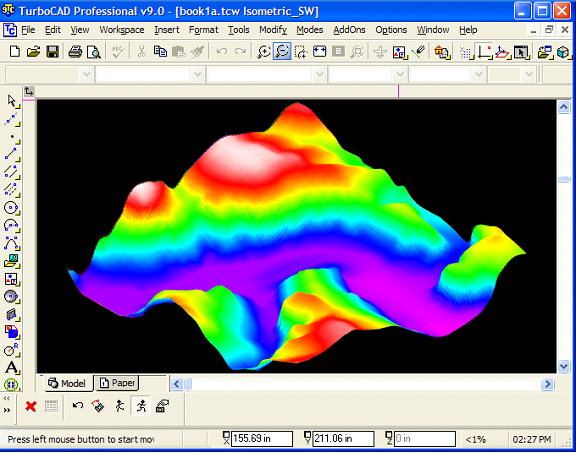
Task: Switch to the Paper tab
Action: tap(118, 383)
